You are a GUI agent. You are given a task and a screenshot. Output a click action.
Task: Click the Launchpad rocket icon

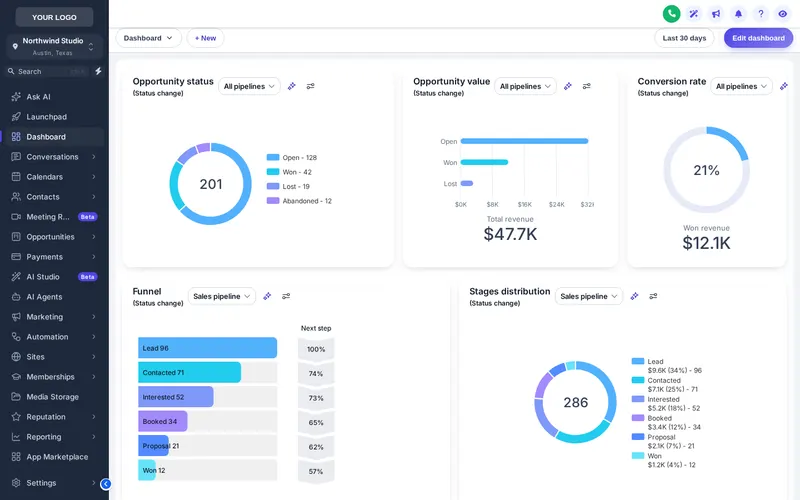[x=16, y=117]
